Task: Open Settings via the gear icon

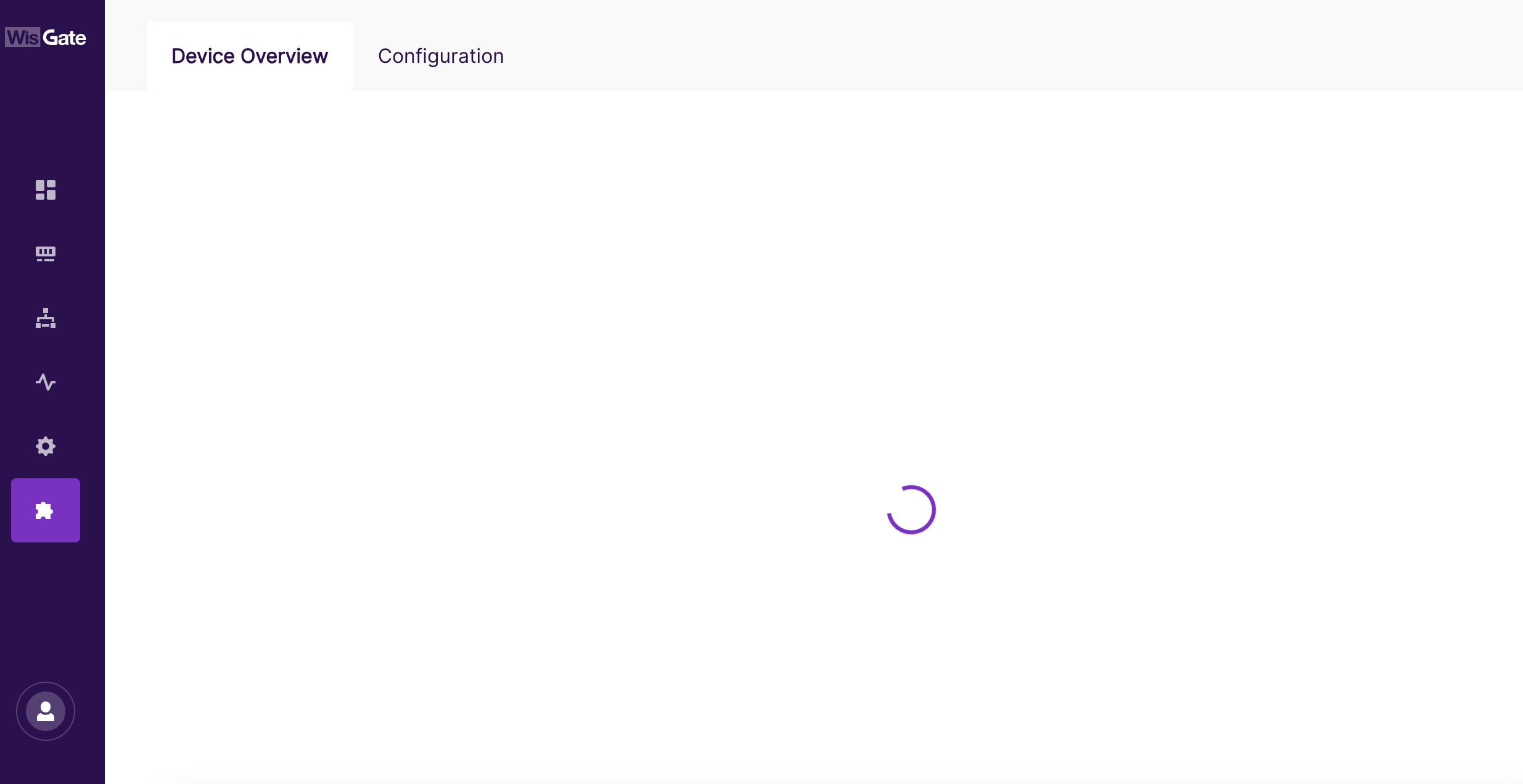Action: (x=46, y=446)
